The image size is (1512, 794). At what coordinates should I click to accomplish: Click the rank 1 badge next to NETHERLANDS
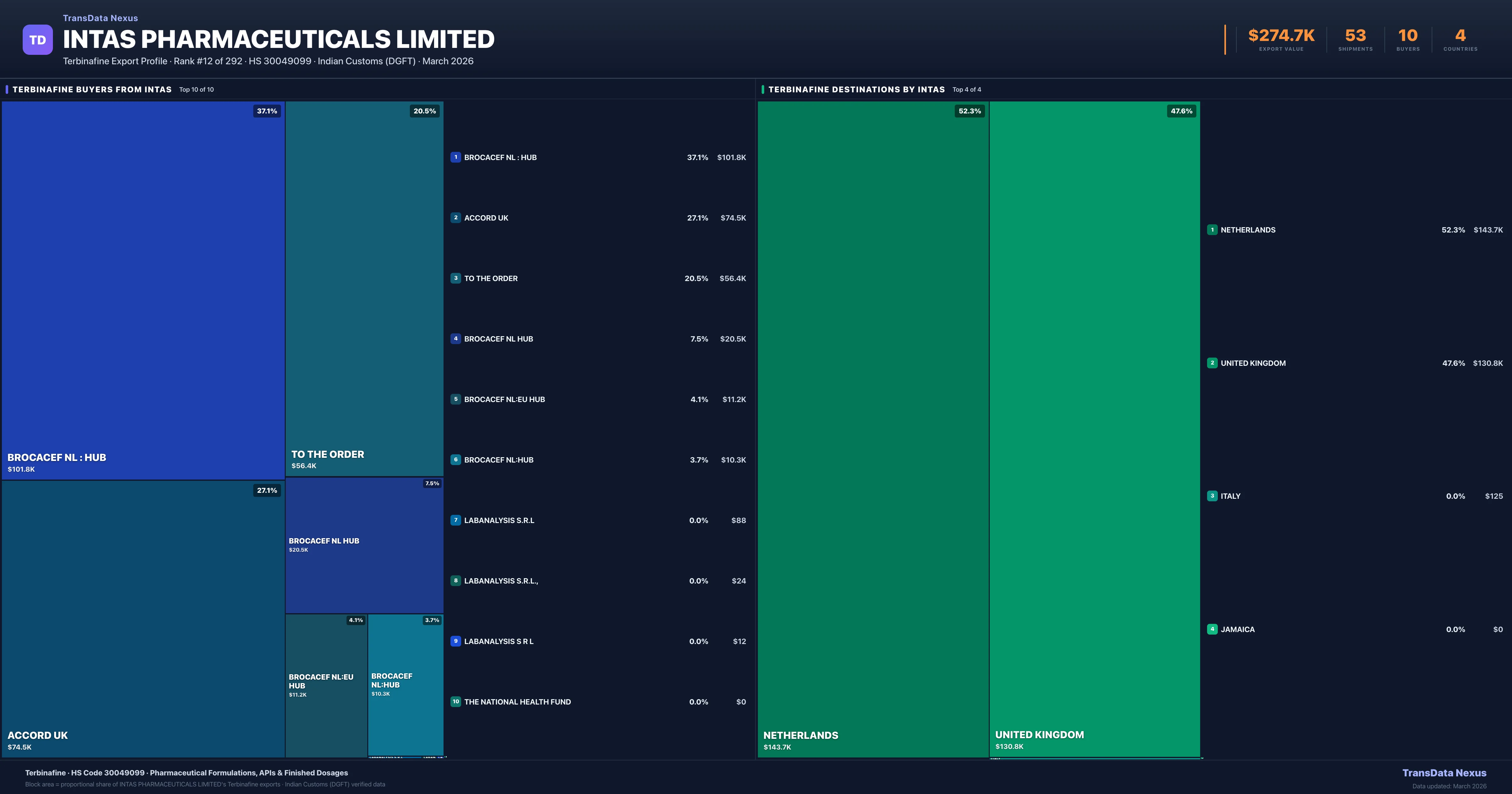click(1212, 230)
